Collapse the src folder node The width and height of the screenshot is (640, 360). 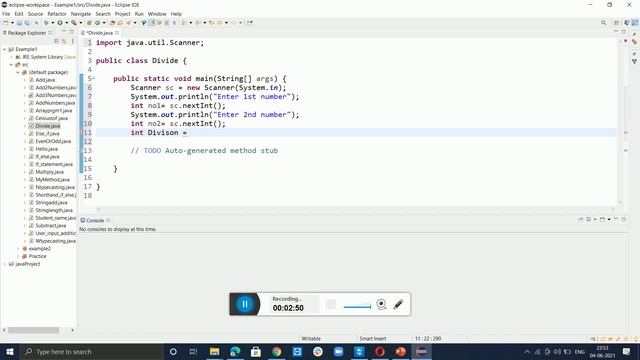click(11, 64)
